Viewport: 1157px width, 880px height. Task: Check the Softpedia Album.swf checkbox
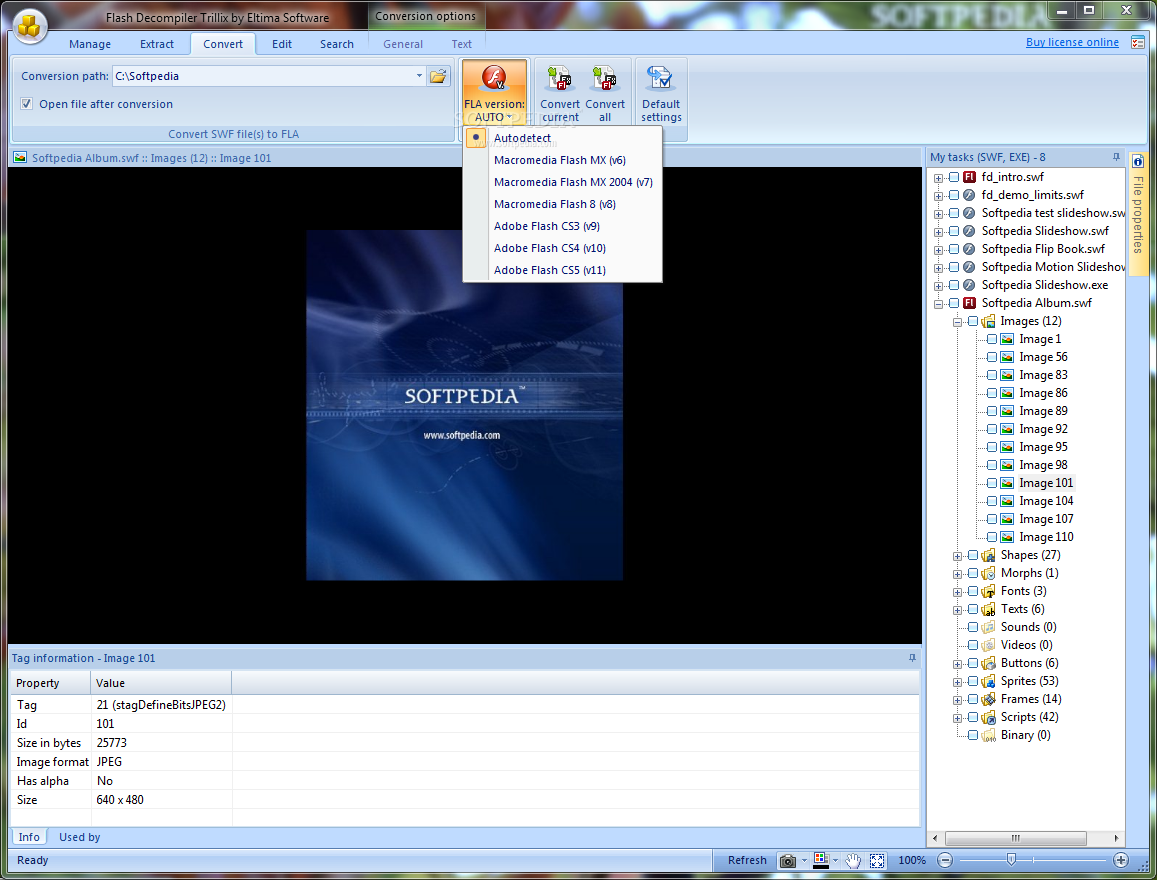954,303
